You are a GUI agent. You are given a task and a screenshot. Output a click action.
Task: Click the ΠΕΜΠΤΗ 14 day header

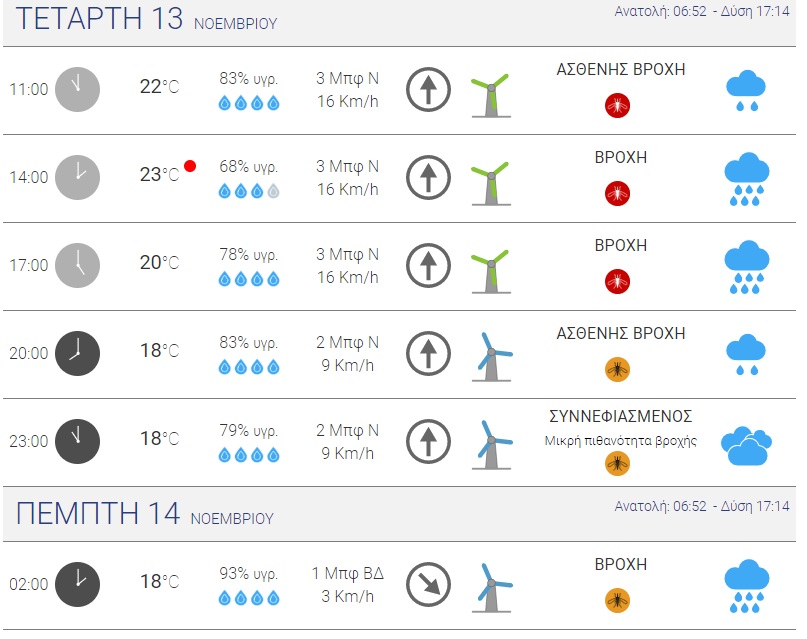98,515
